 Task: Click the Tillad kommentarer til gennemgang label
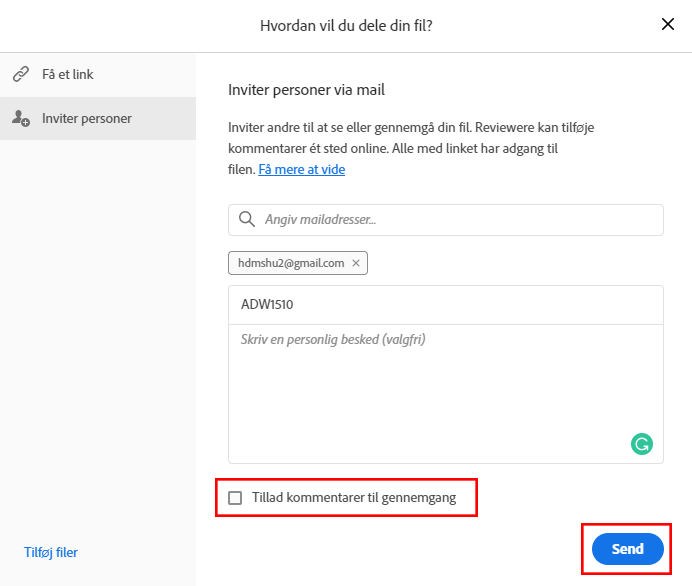[x=354, y=498]
